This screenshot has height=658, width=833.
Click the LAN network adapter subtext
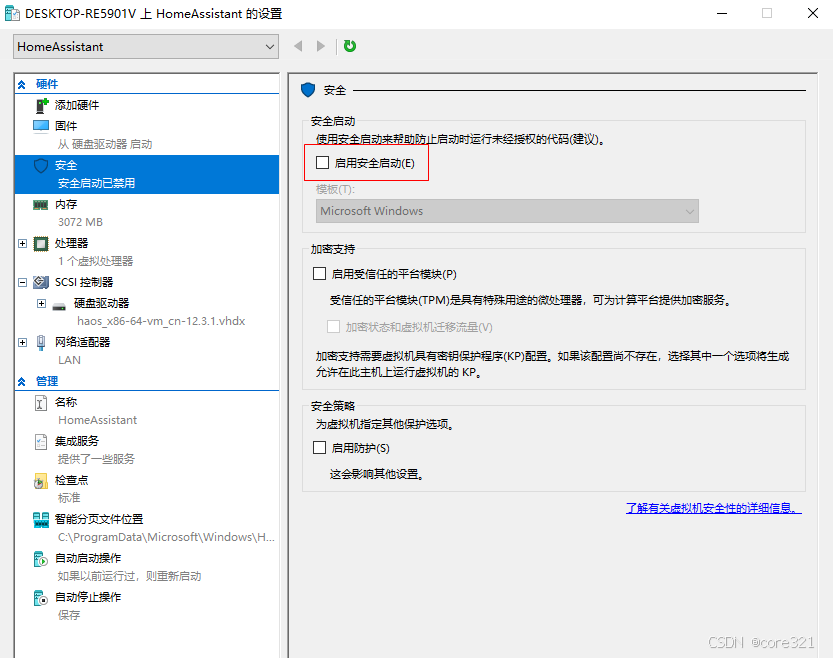click(x=70, y=360)
